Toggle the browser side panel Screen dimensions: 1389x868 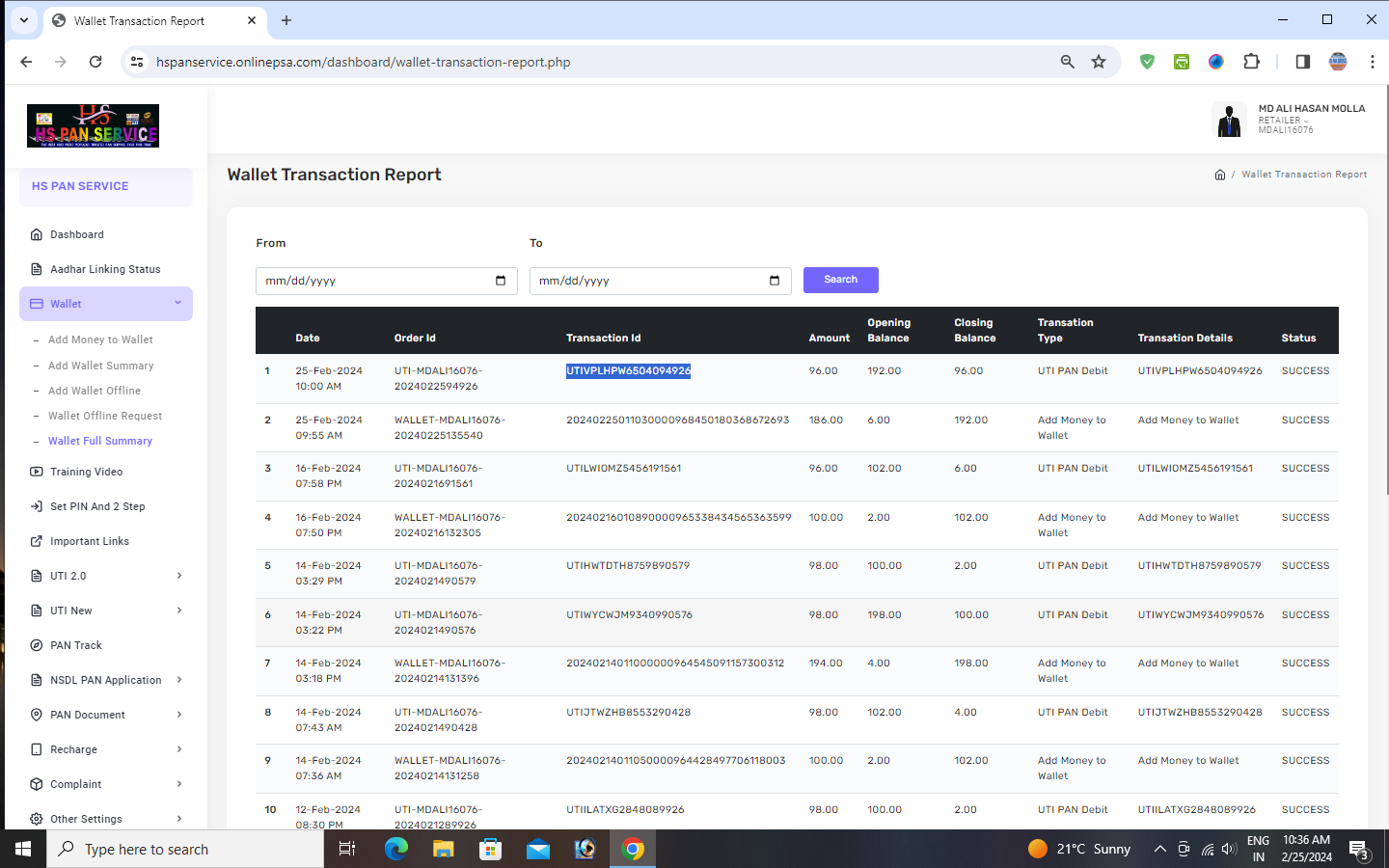coord(1302,62)
